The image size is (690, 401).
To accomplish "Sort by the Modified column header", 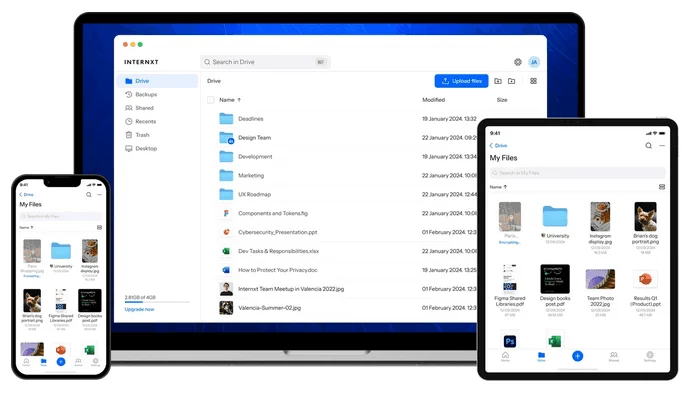I will point(433,100).
